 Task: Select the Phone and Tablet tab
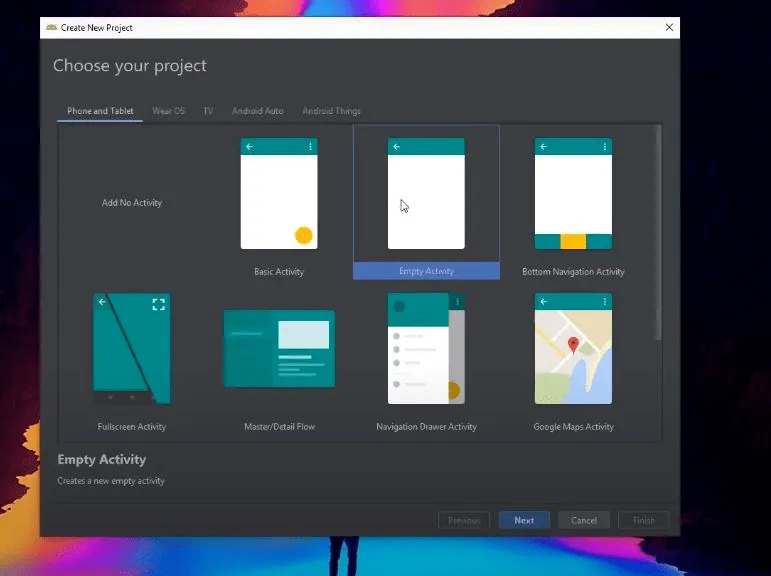100,111
